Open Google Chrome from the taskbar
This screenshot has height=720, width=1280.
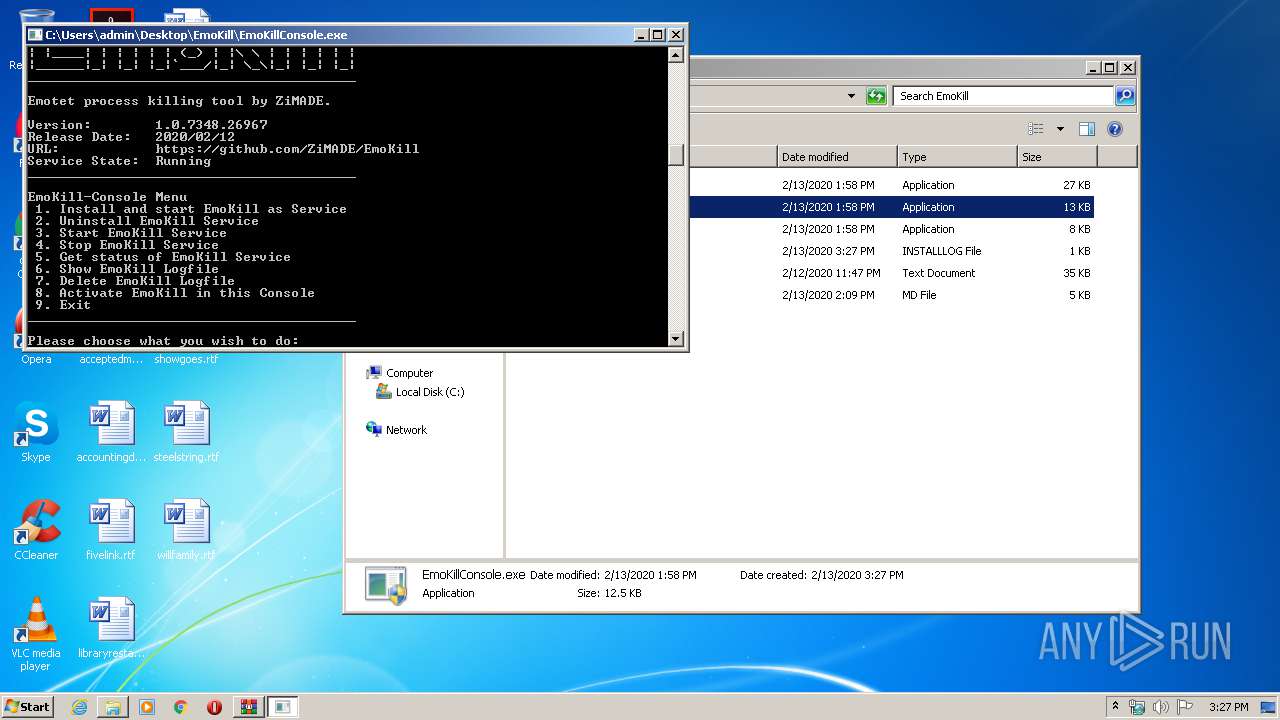[x=180, y=707]
